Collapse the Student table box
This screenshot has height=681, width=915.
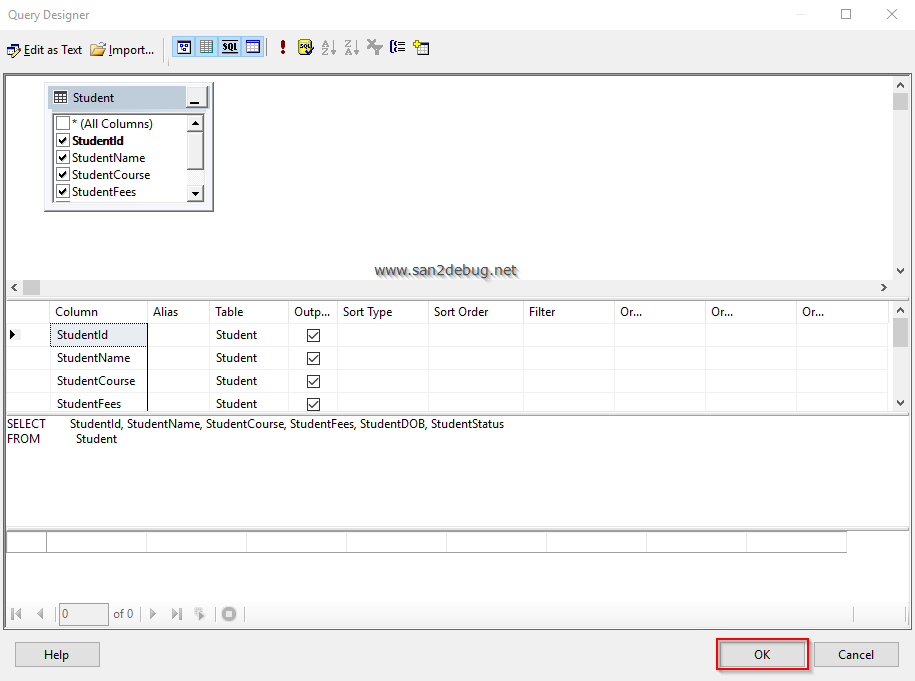click(x=196, y=98)
